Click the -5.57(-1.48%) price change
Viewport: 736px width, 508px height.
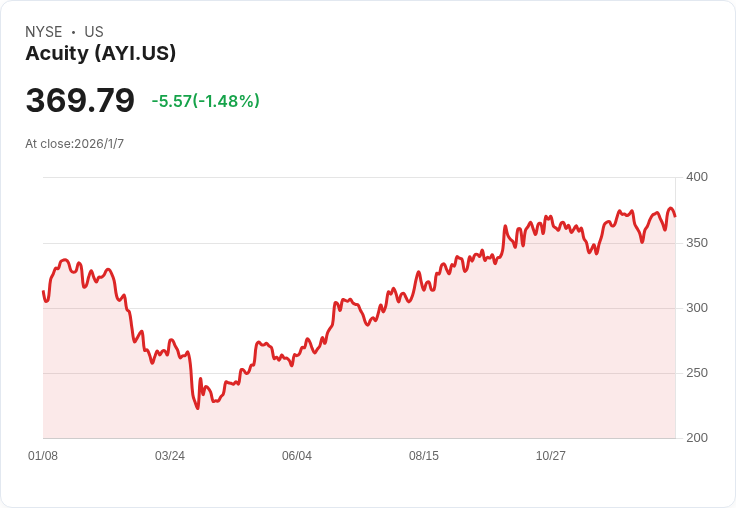coord(205,101)
